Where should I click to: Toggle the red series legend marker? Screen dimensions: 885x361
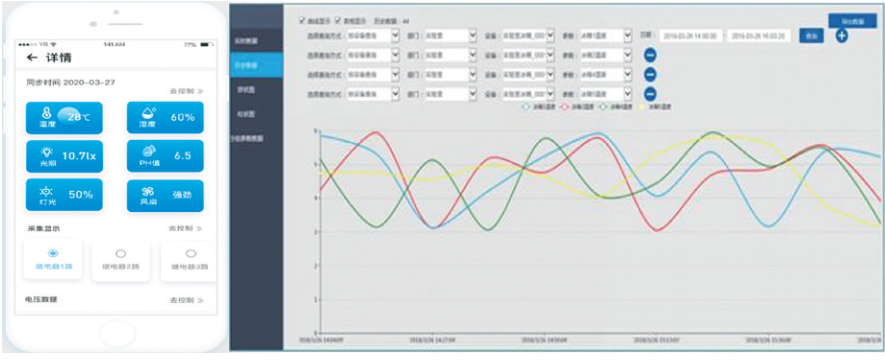tap(564, 106)
